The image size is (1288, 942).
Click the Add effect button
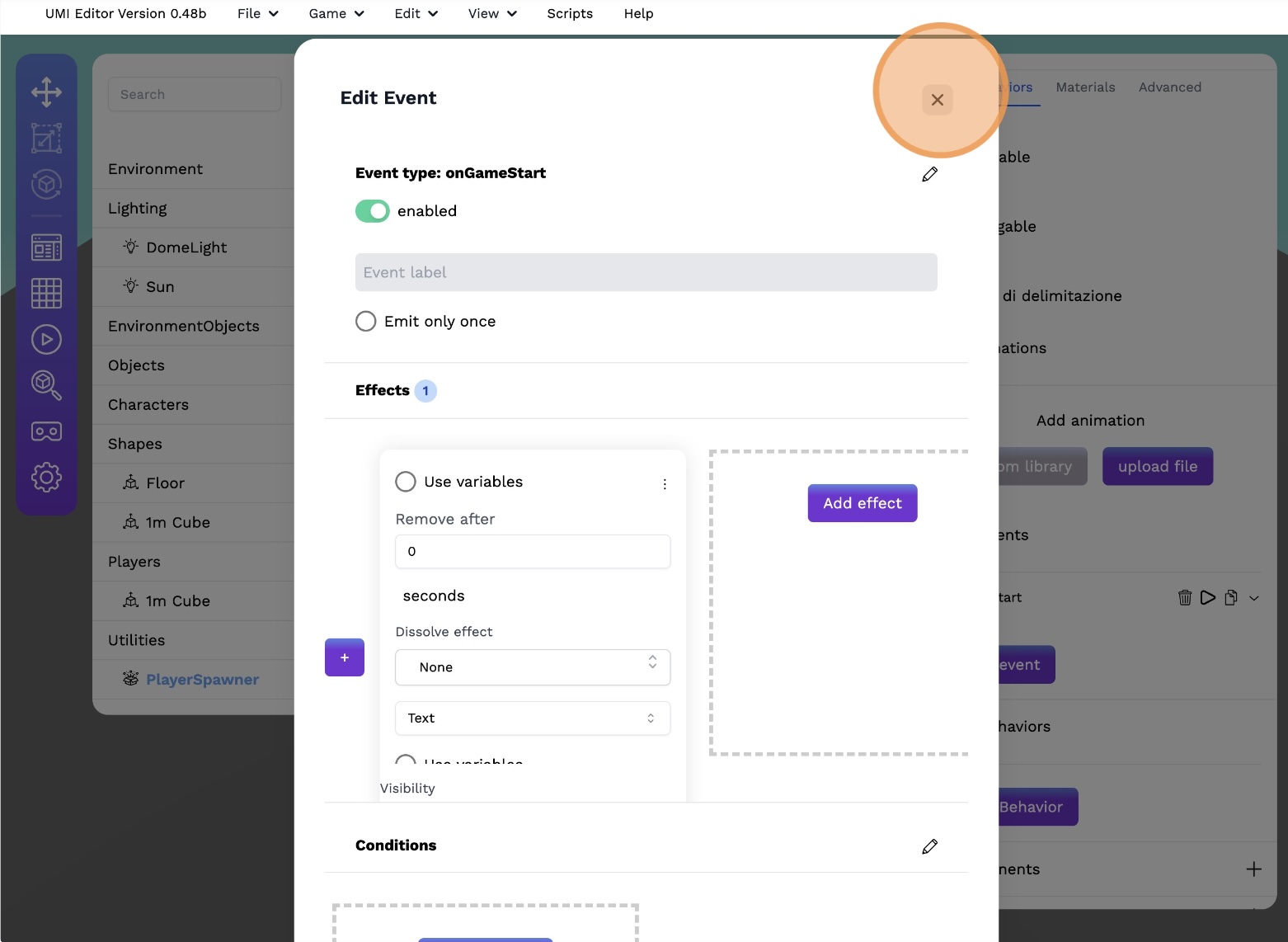click(862, 503)
